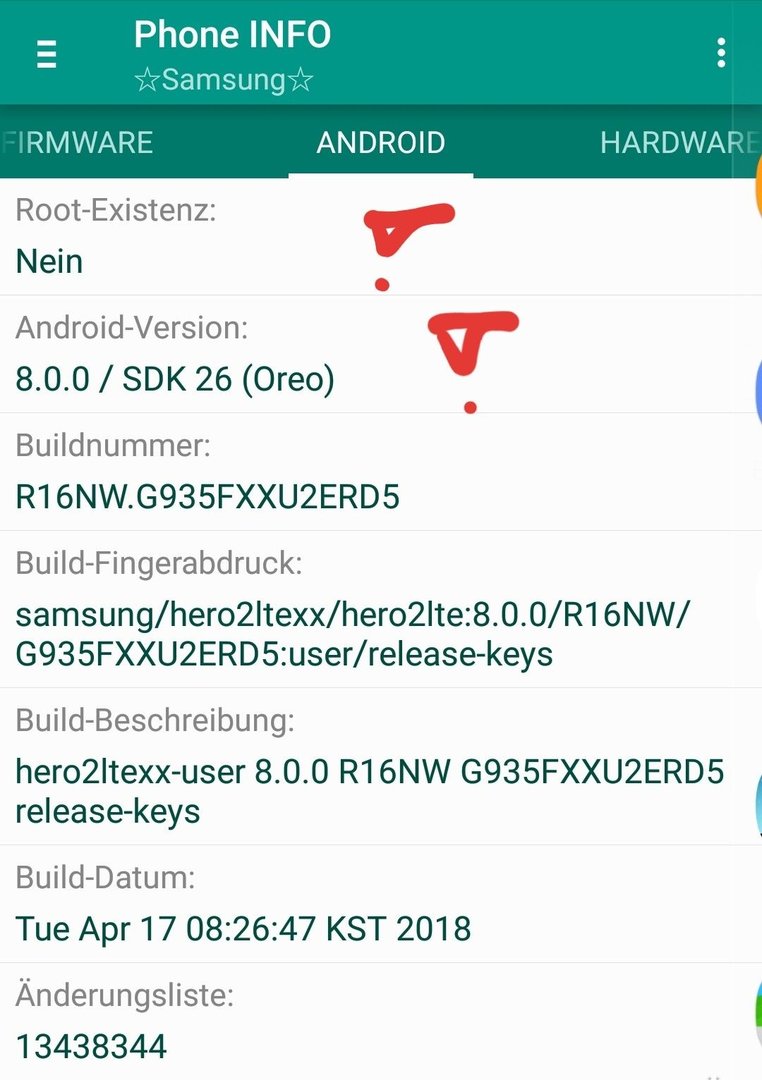Select the Änderungsliste 13438344 row

coord(381,1021)
